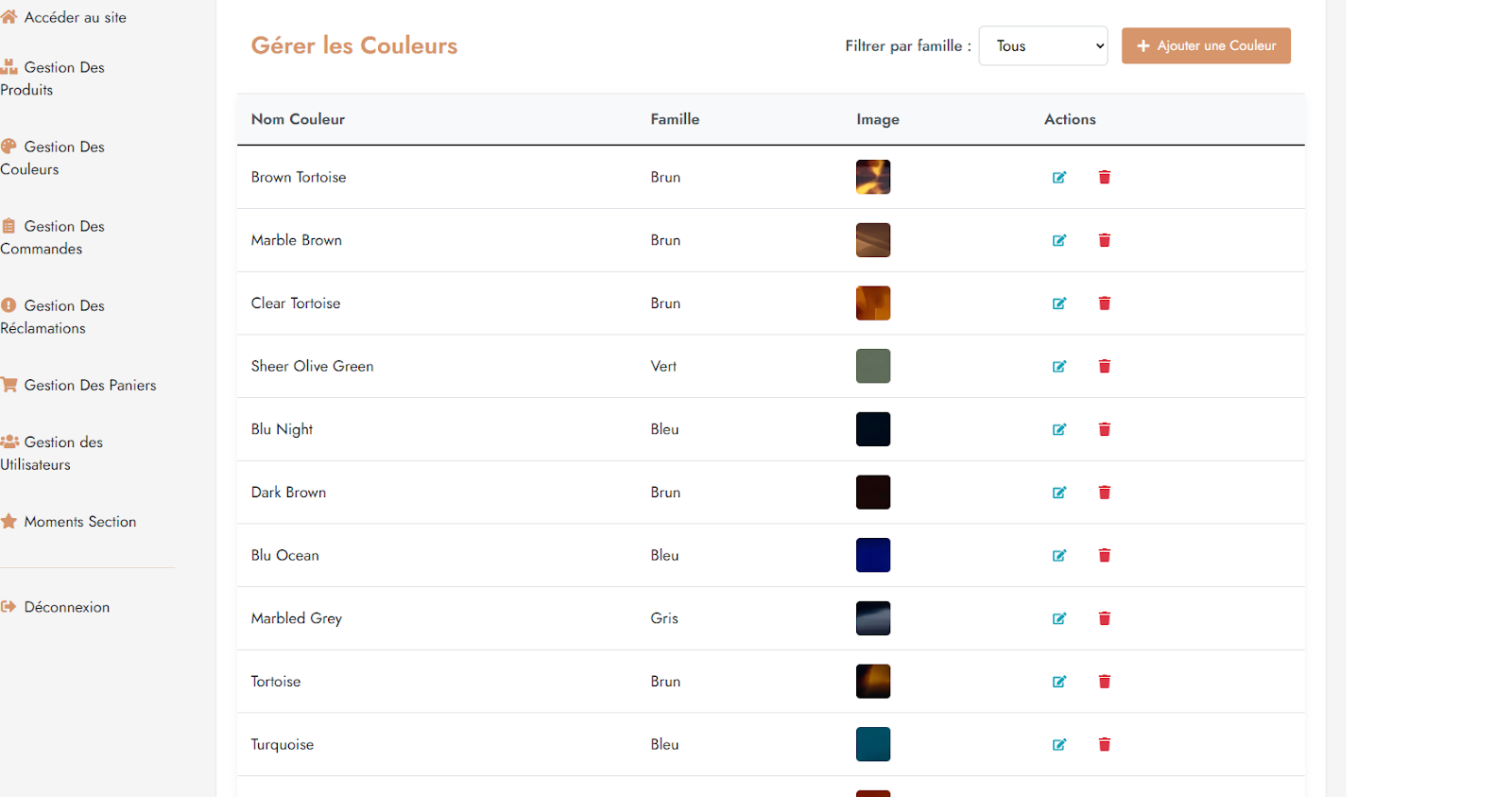This screenshot has height=797, width=1512.
Task: Edit the Marbled Grey entry
Action: tap(1059, 618)
